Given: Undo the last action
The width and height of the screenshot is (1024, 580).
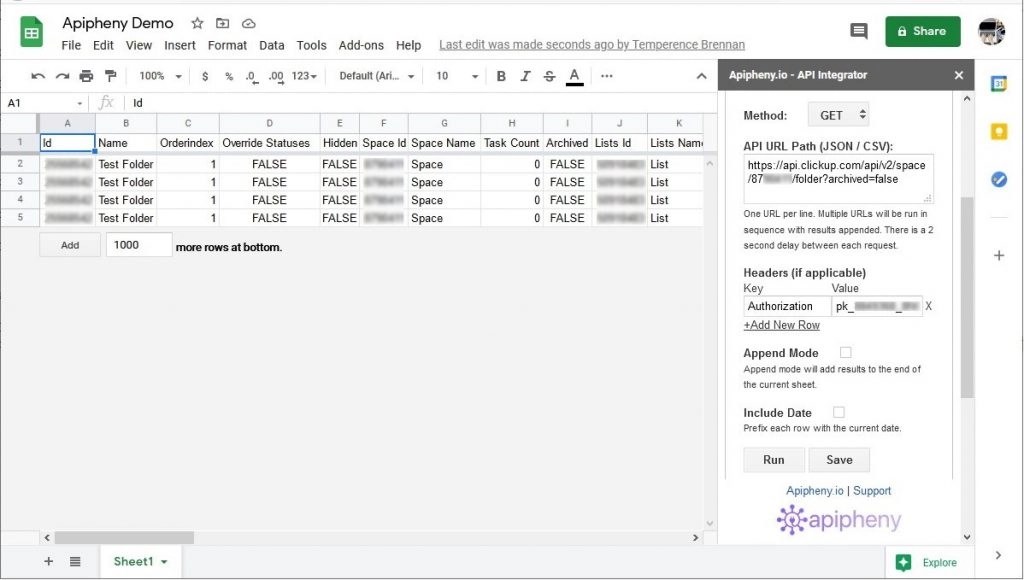Looking at the screenshot, I should [38, 76].
